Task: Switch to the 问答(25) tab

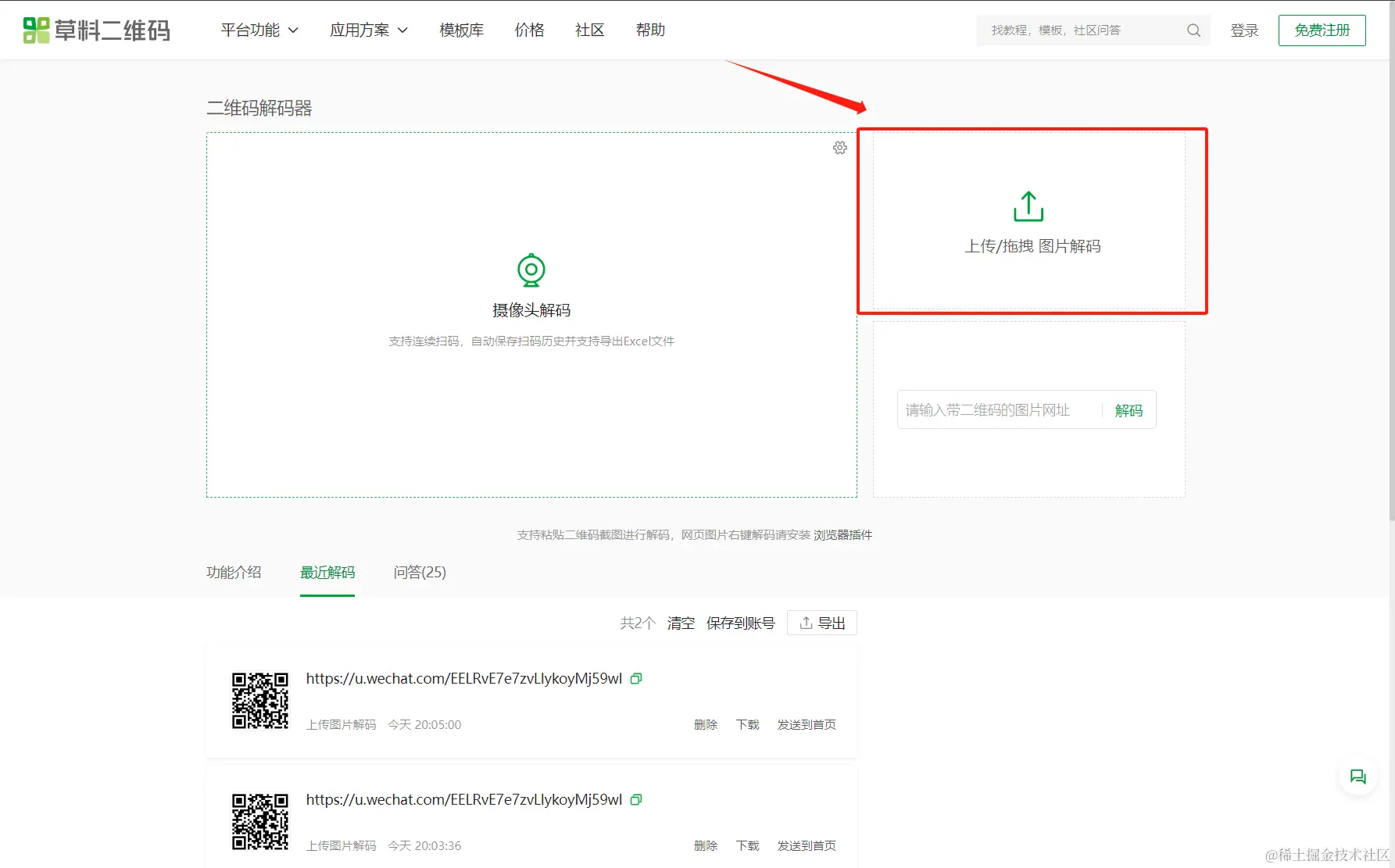Action: (420, 573)
